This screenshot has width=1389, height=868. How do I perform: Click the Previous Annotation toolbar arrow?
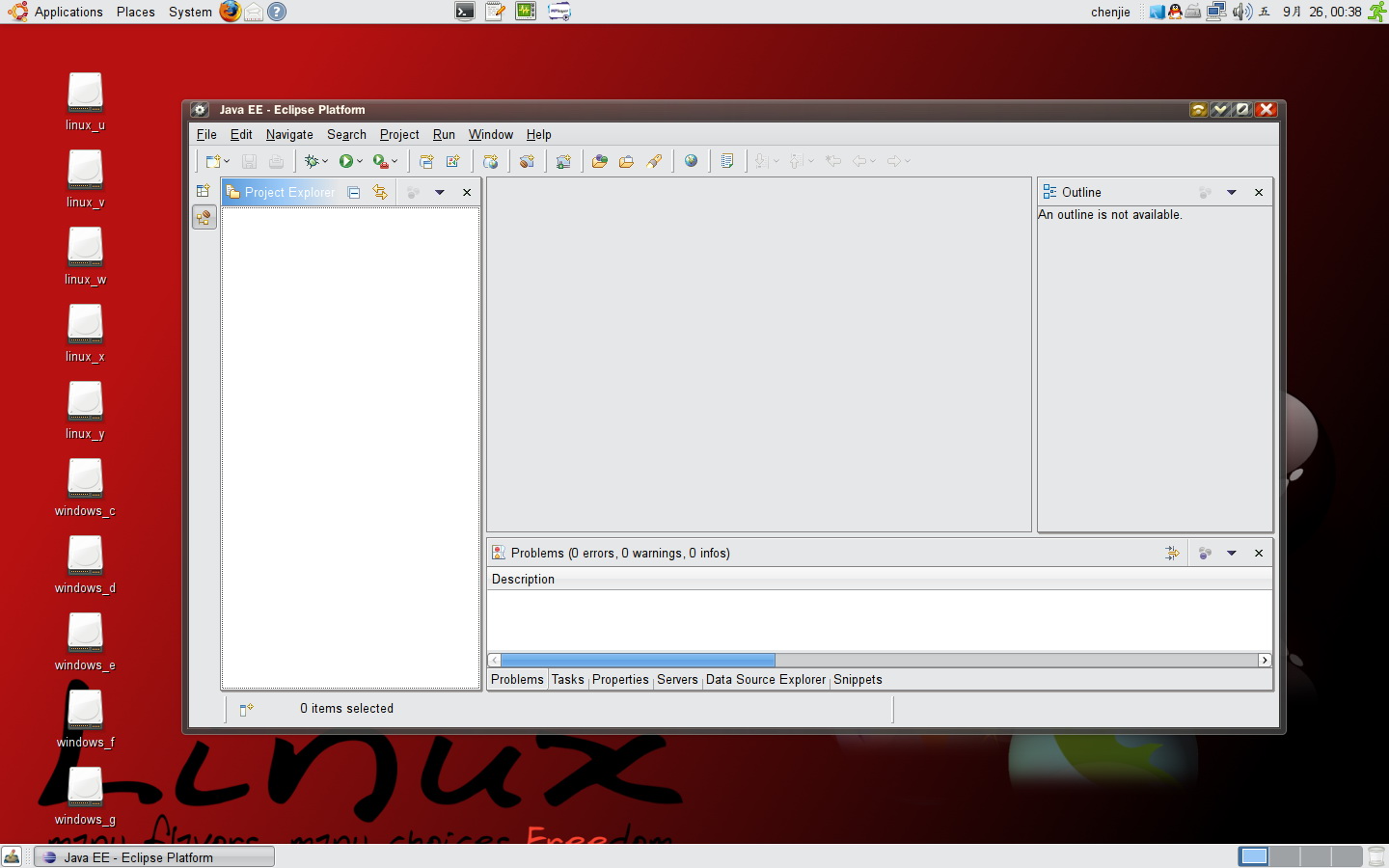click(797, 161)
